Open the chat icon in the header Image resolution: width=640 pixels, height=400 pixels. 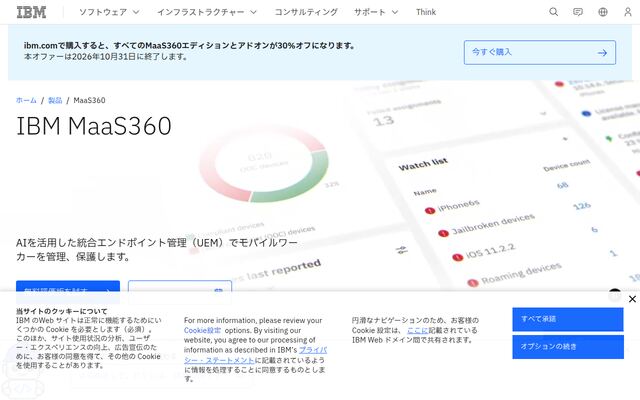(578, 12)
